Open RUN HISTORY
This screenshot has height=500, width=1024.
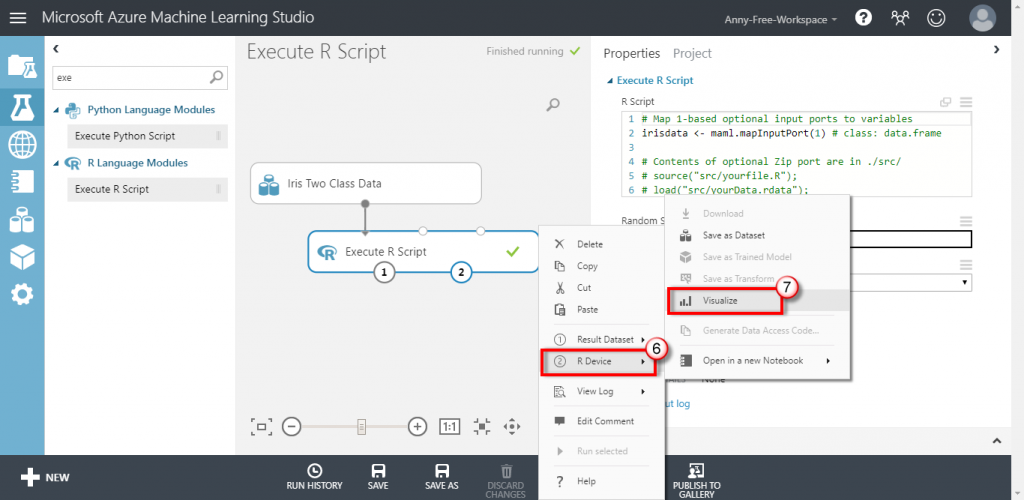pos(314,478)
